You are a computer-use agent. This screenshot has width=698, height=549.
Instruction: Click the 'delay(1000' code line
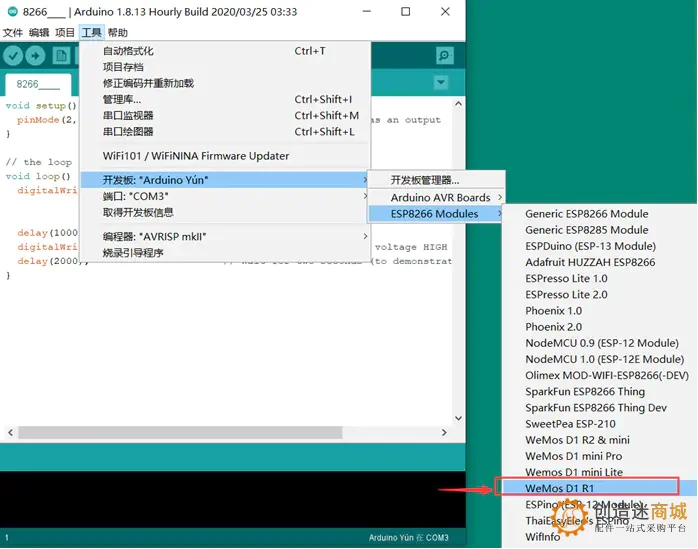point(48,233)
